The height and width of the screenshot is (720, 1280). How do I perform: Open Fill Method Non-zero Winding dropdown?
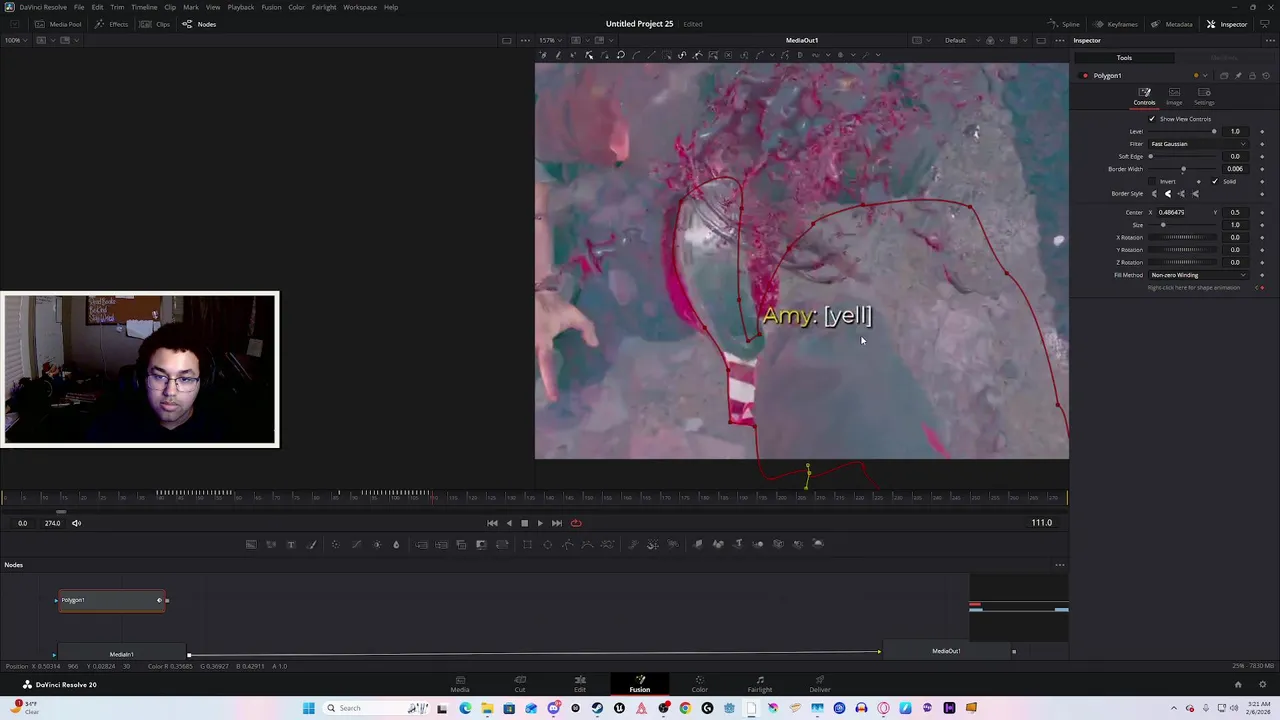(1198, 275)
